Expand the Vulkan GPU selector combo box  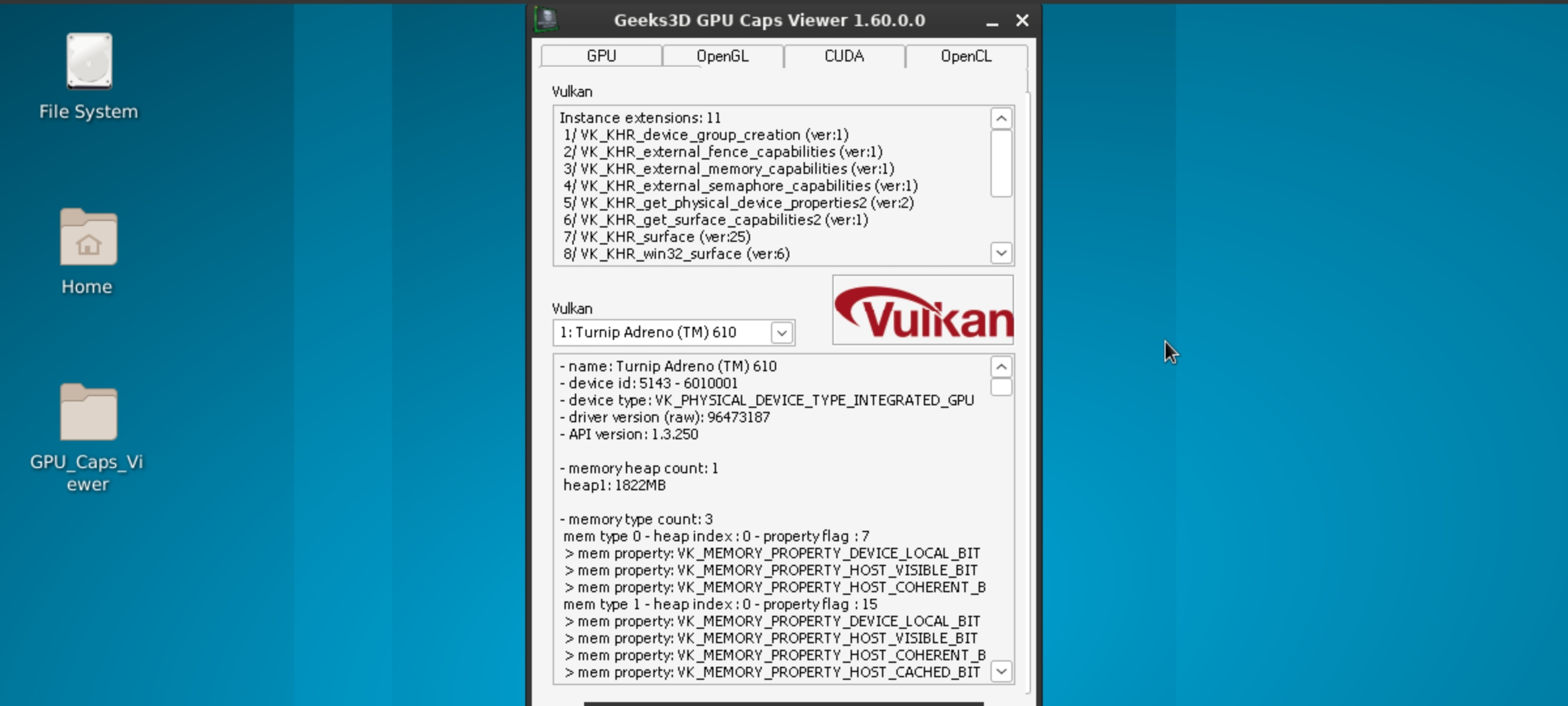point(673,333)
